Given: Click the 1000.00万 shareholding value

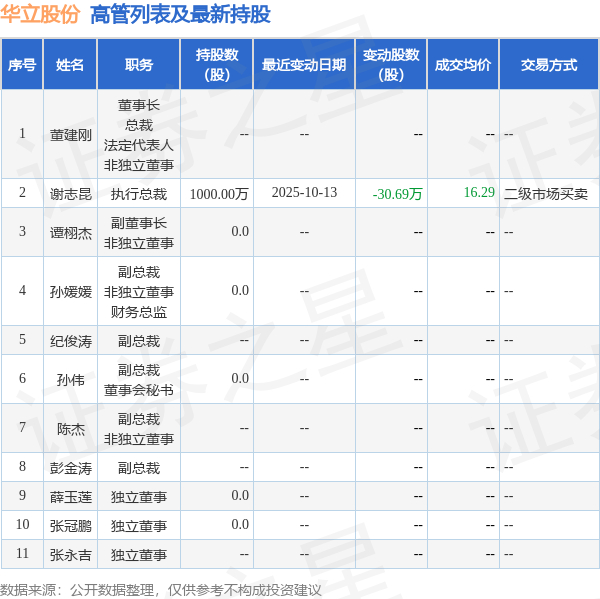Looking at the screenshot, I should [219, 194].
